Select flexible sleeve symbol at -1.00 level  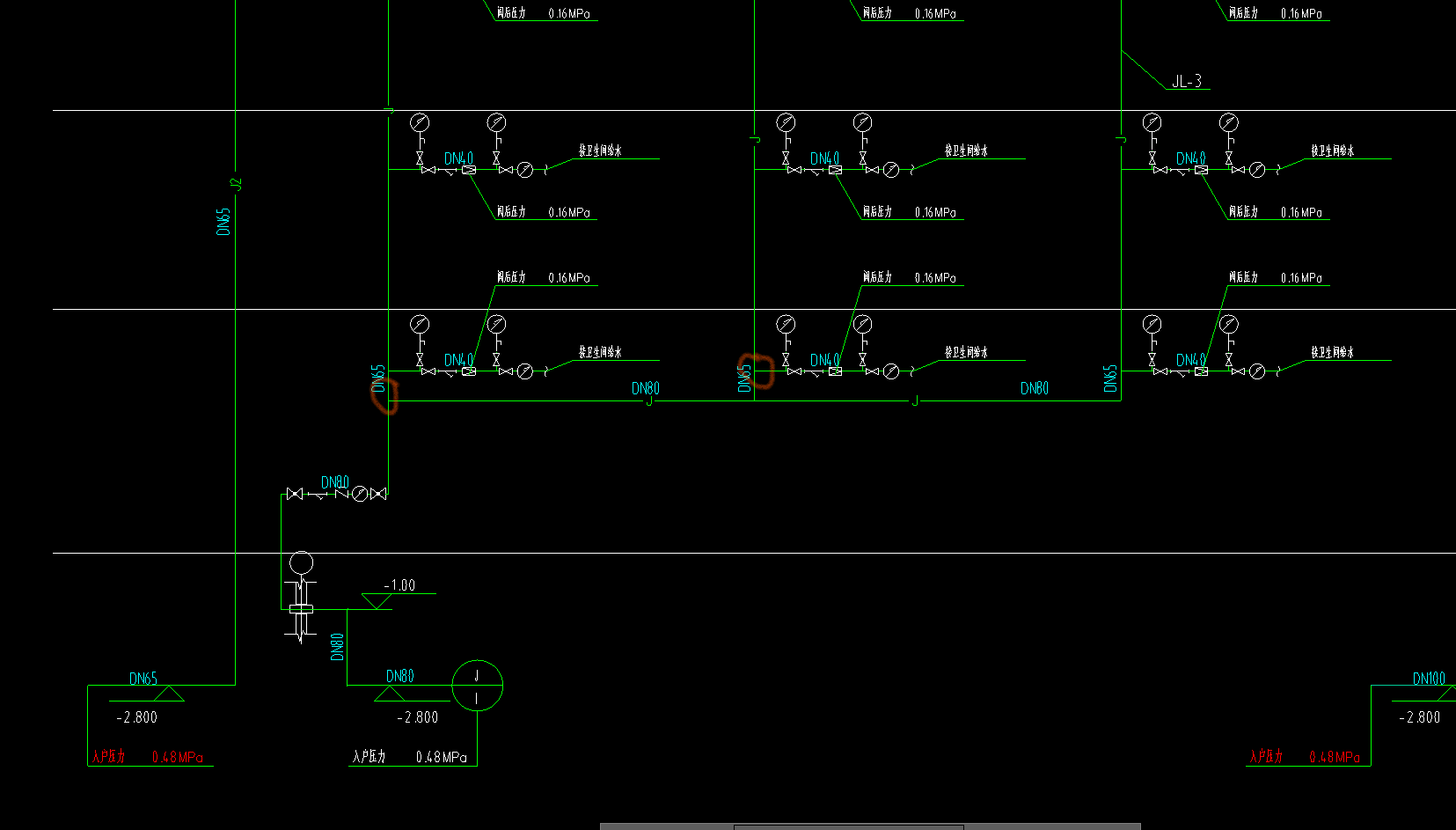tap(301, 608)
